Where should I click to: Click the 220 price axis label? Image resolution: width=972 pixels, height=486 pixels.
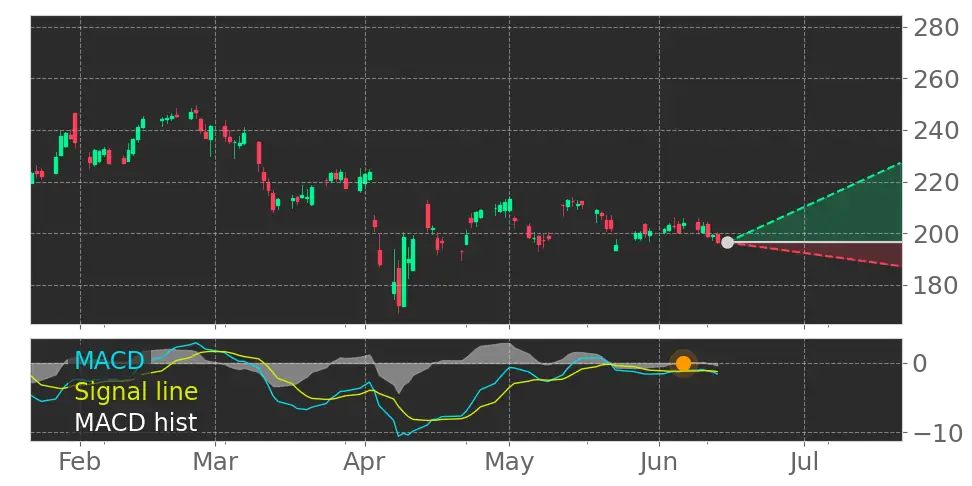click(935, 182)
